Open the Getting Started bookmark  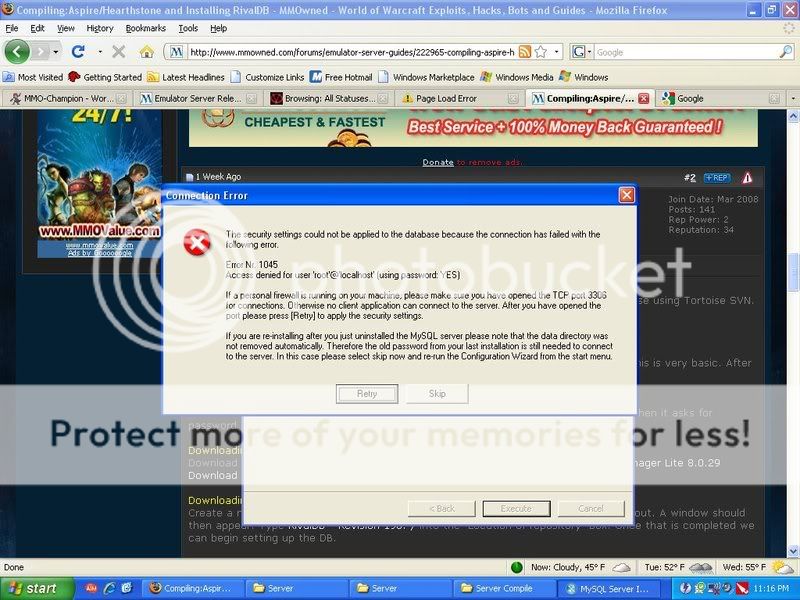(105, 77)
